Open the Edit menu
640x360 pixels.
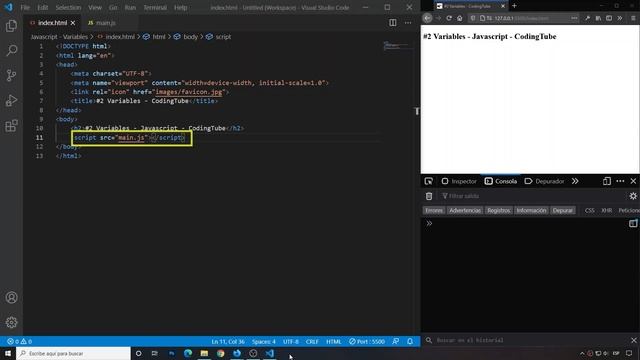(x=42, y=7)
